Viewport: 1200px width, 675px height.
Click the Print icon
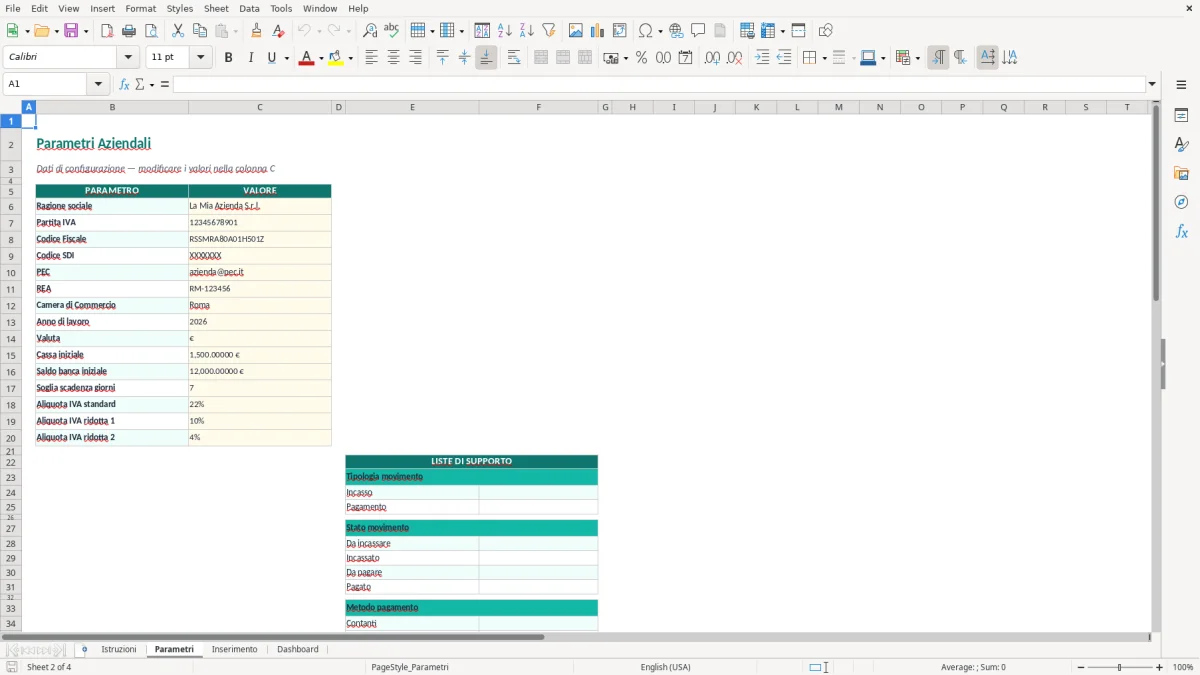129,31
